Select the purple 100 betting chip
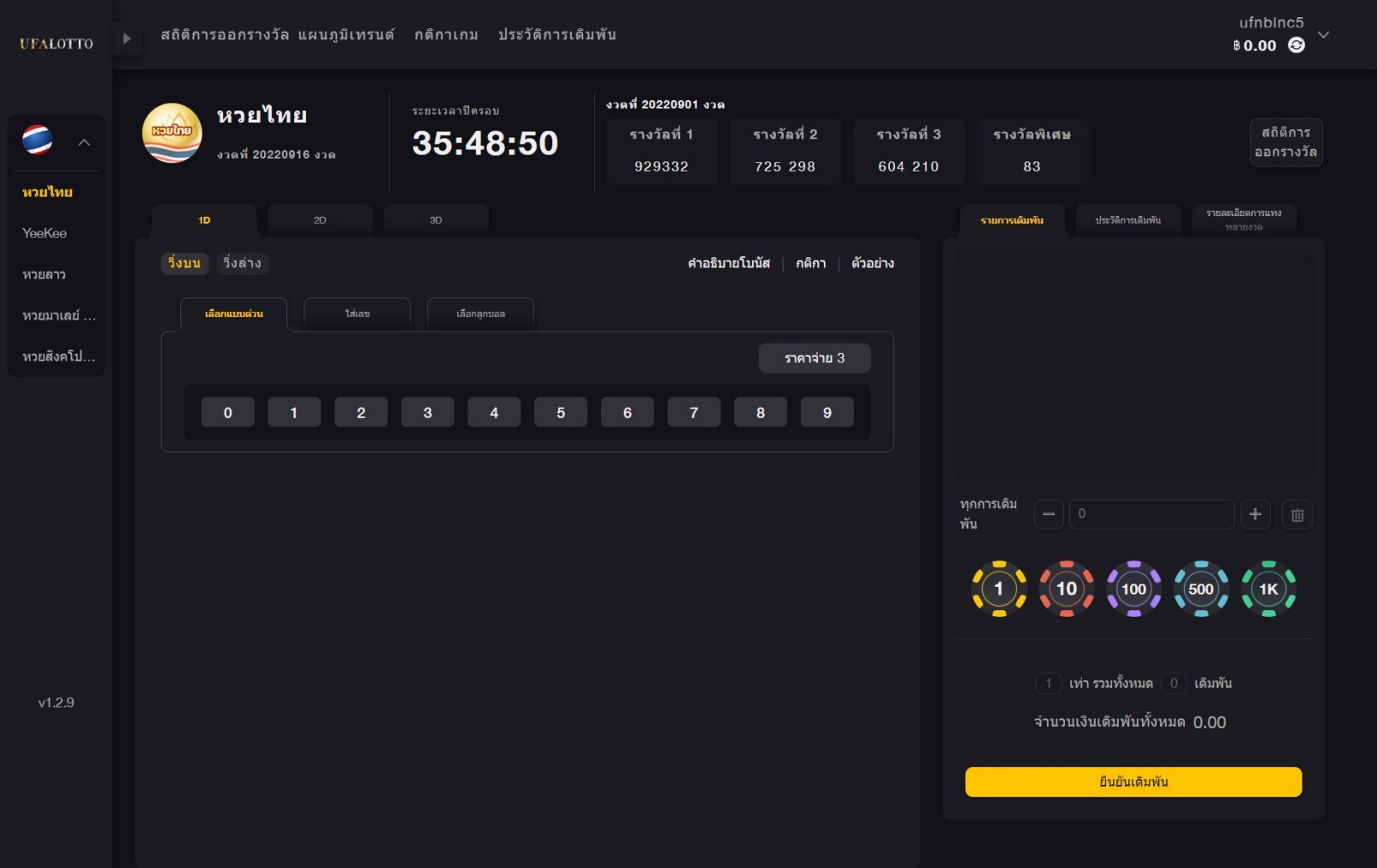The image size is (1377, 868). pos(1133,589)
